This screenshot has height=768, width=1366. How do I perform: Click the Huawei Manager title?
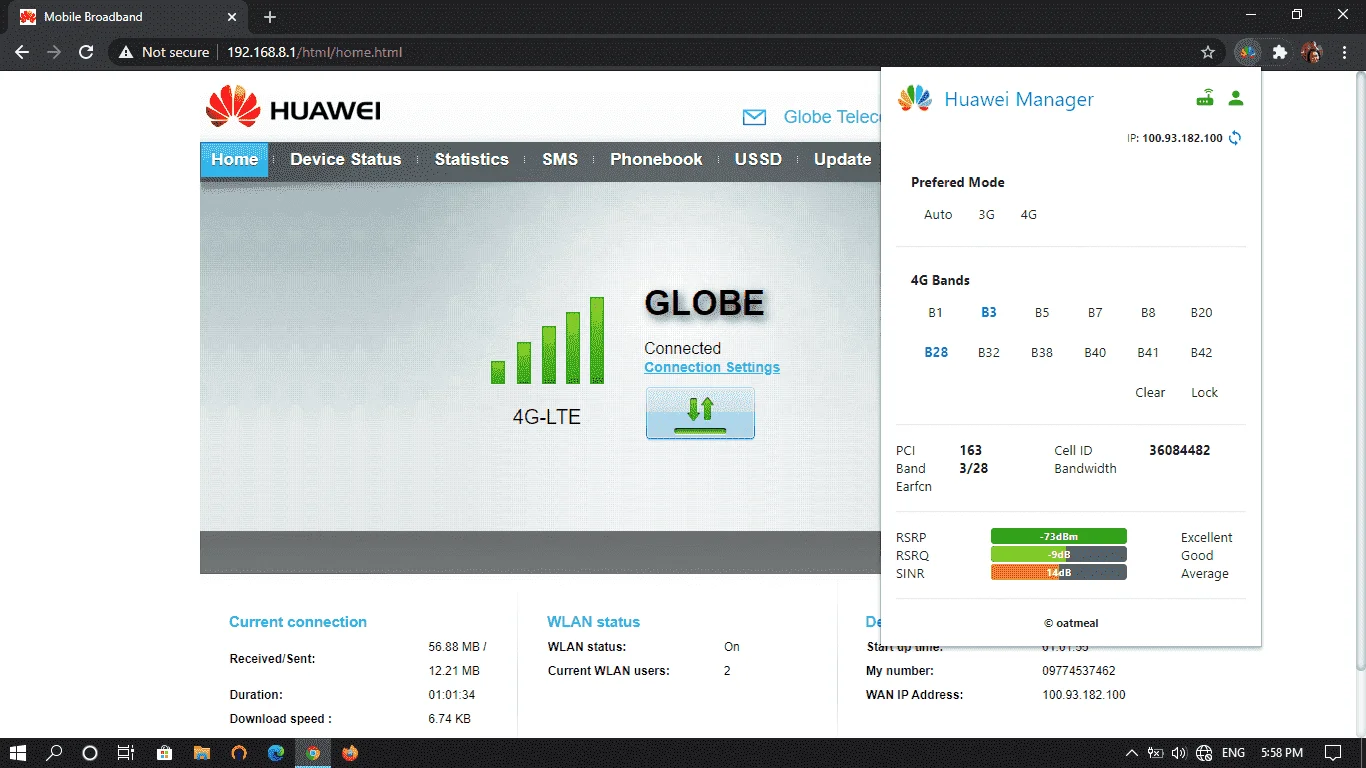point(1019,99)
